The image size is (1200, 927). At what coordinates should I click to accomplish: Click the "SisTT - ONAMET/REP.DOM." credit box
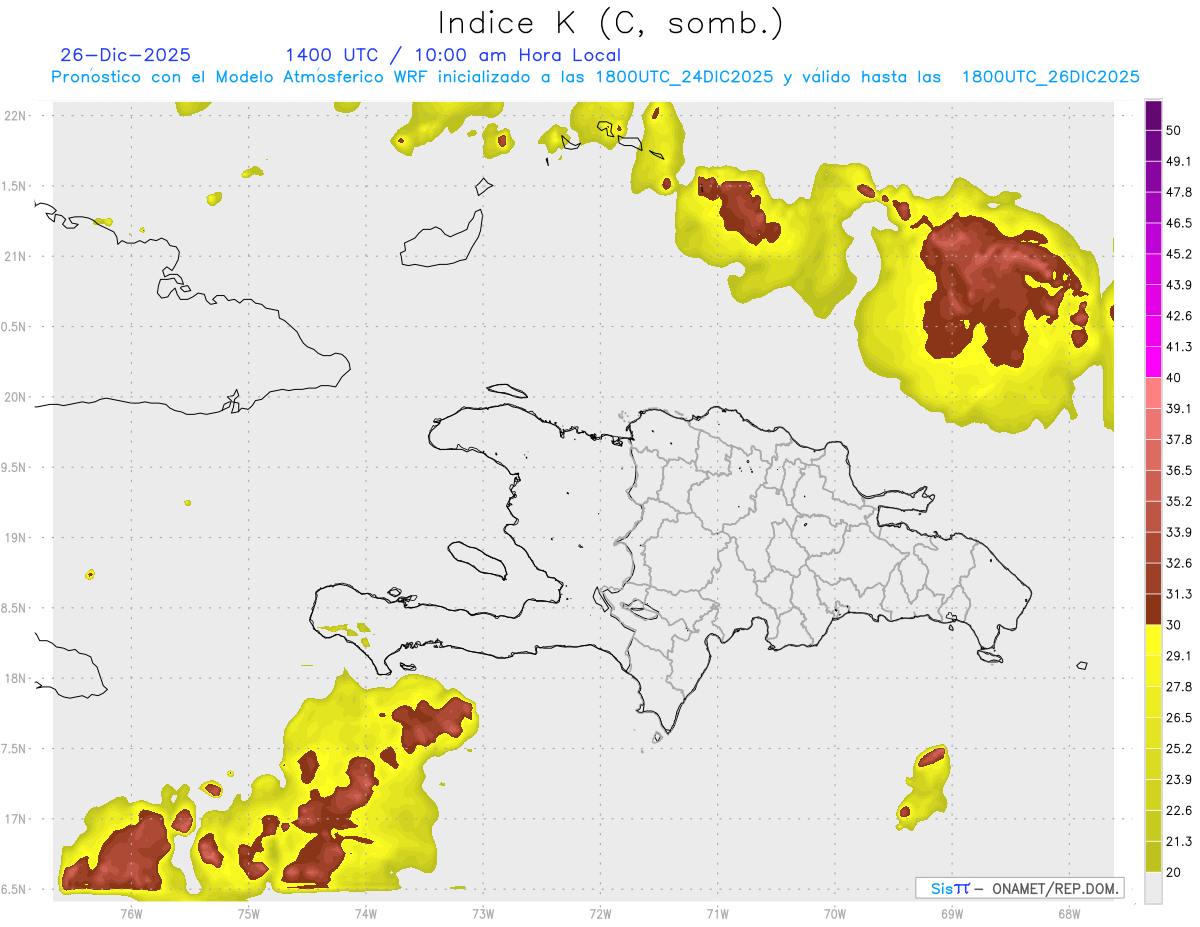point(1019,888)
